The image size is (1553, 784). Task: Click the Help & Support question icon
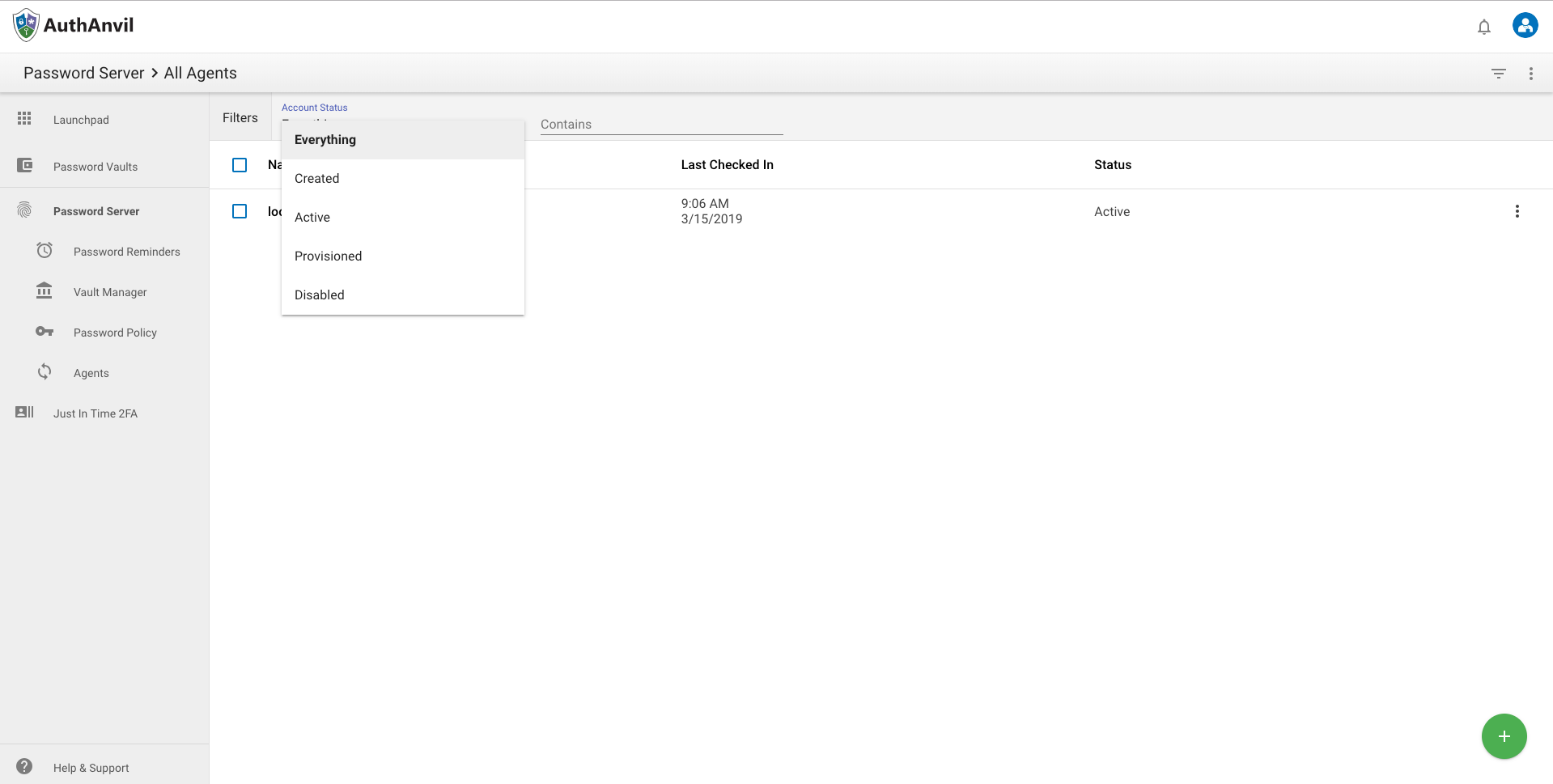tap(24, 767)
